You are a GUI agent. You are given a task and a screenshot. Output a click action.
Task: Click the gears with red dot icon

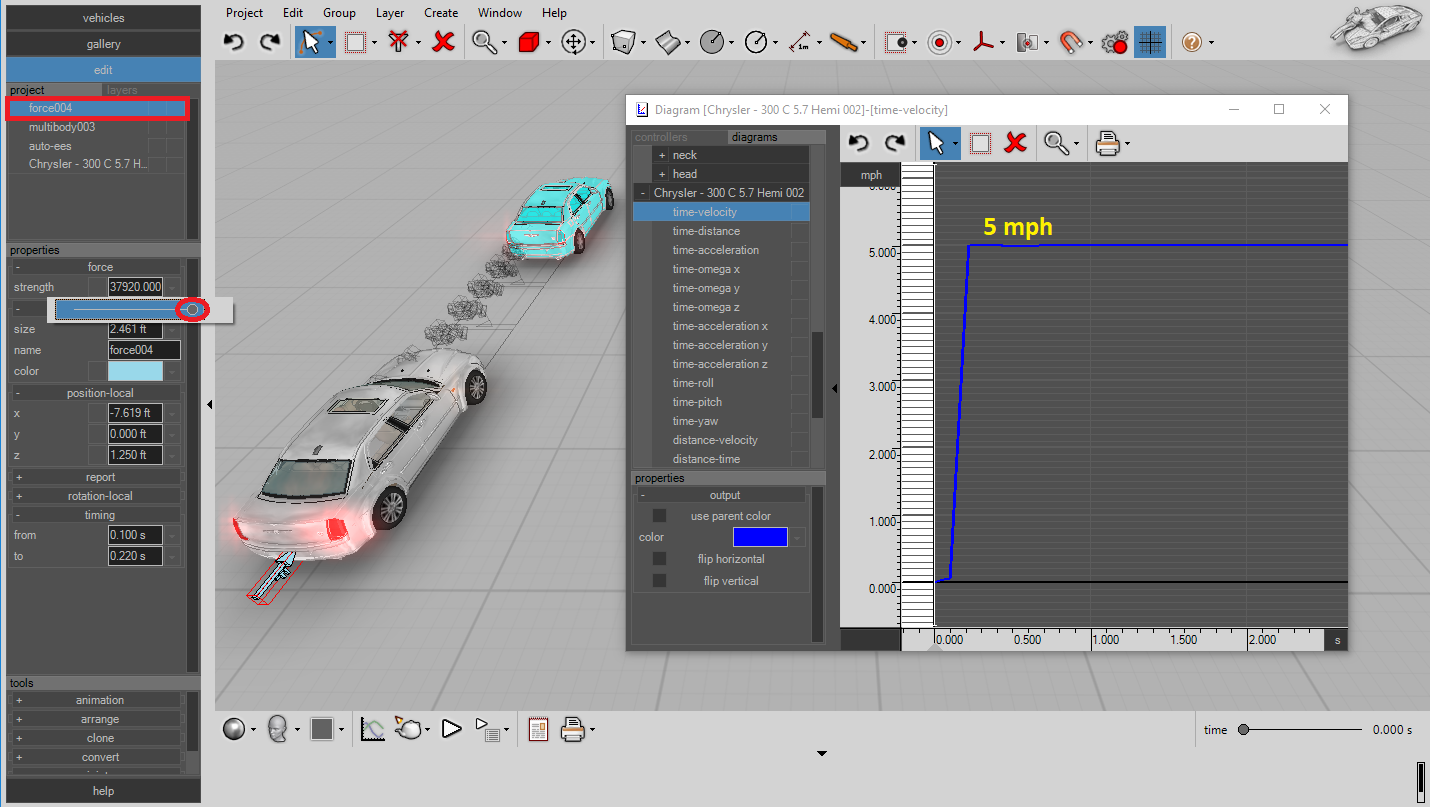[1114, 42]
